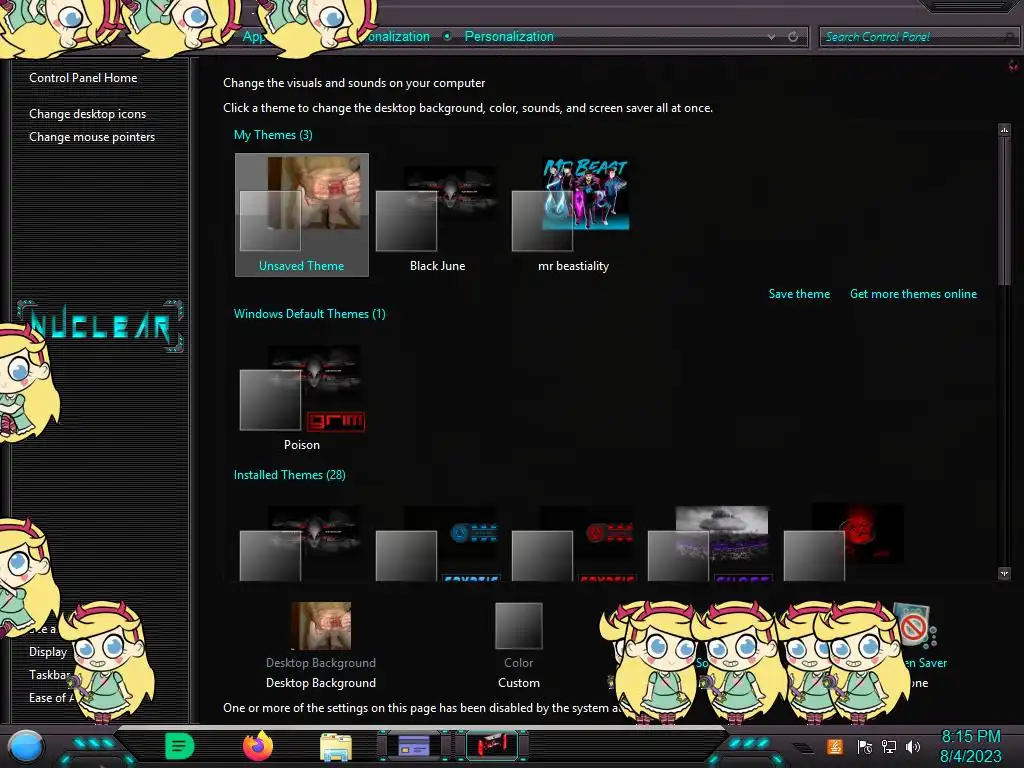Open the network tray icon

tap(888, 746)
